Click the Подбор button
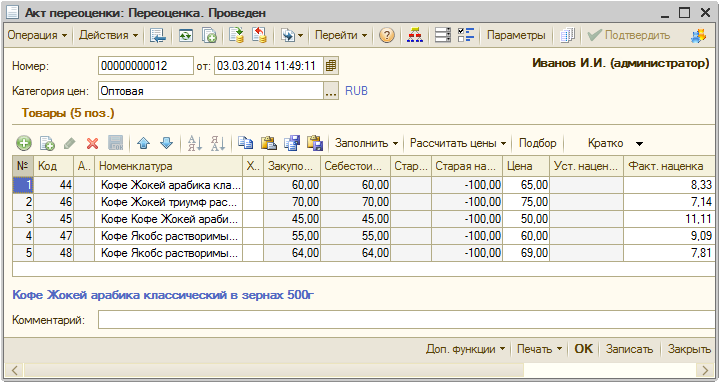Screen dimensions: 719x382 coord(537,143)
